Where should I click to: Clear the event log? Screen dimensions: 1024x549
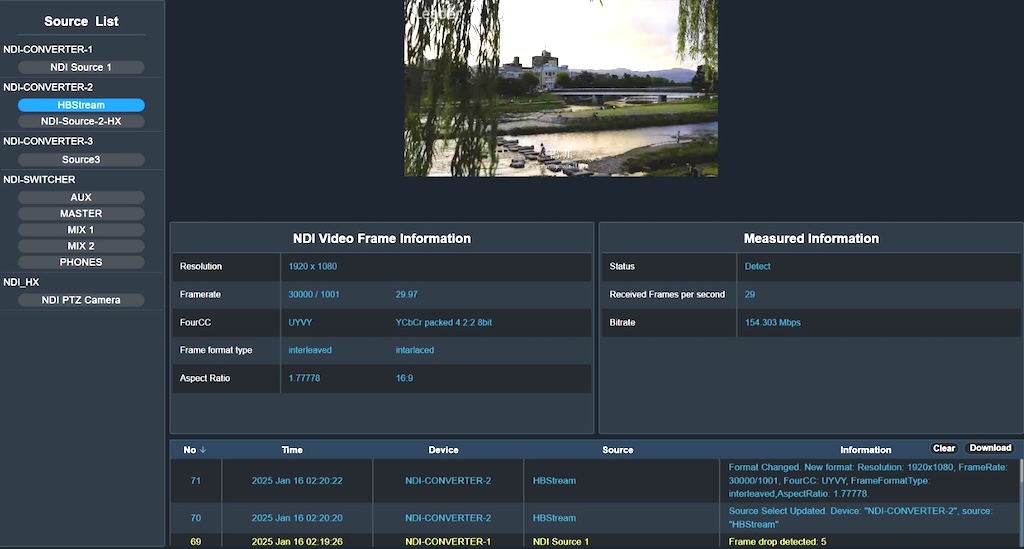click(x=944, y=449)
